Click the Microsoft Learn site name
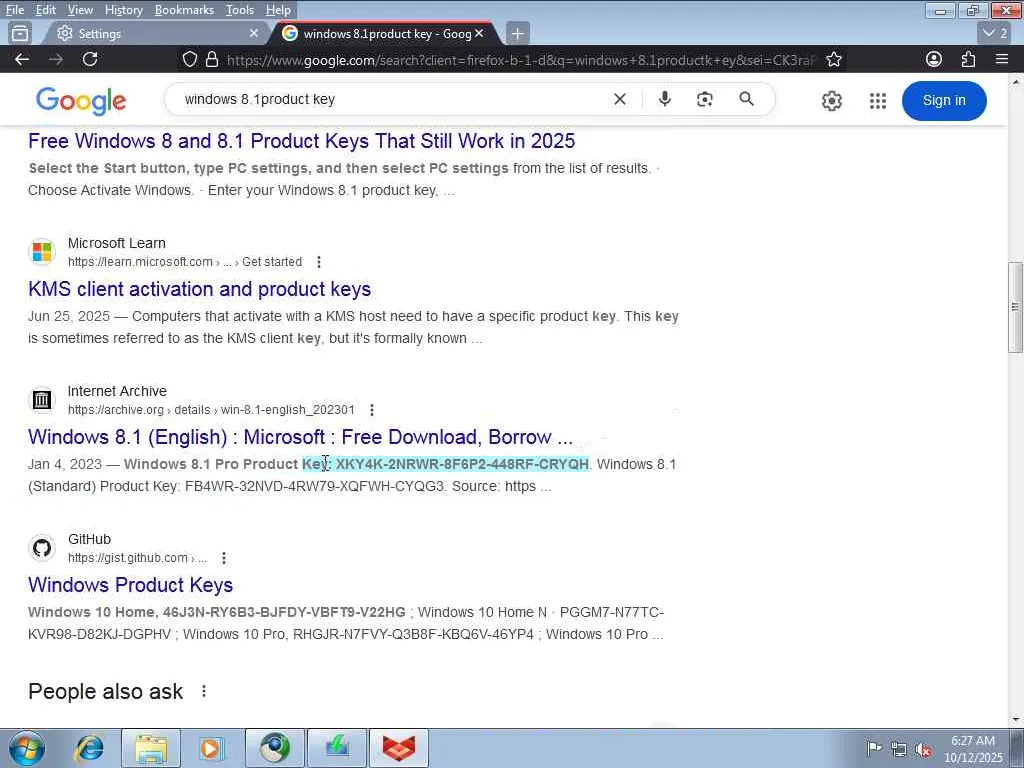The height and width of the screenshot is (768, 1024). point(117,243)
